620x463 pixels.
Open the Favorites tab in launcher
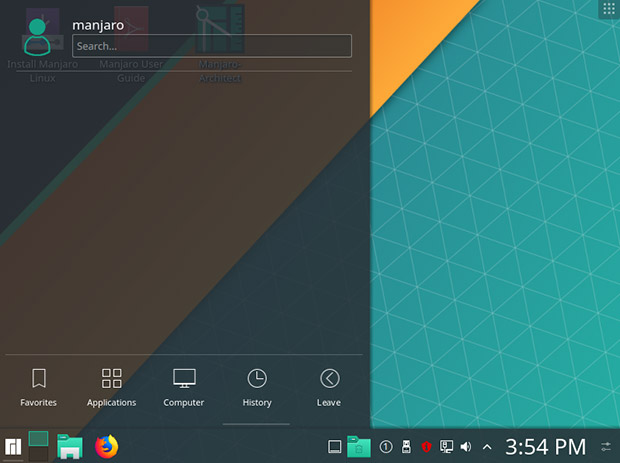pos(38,387)
